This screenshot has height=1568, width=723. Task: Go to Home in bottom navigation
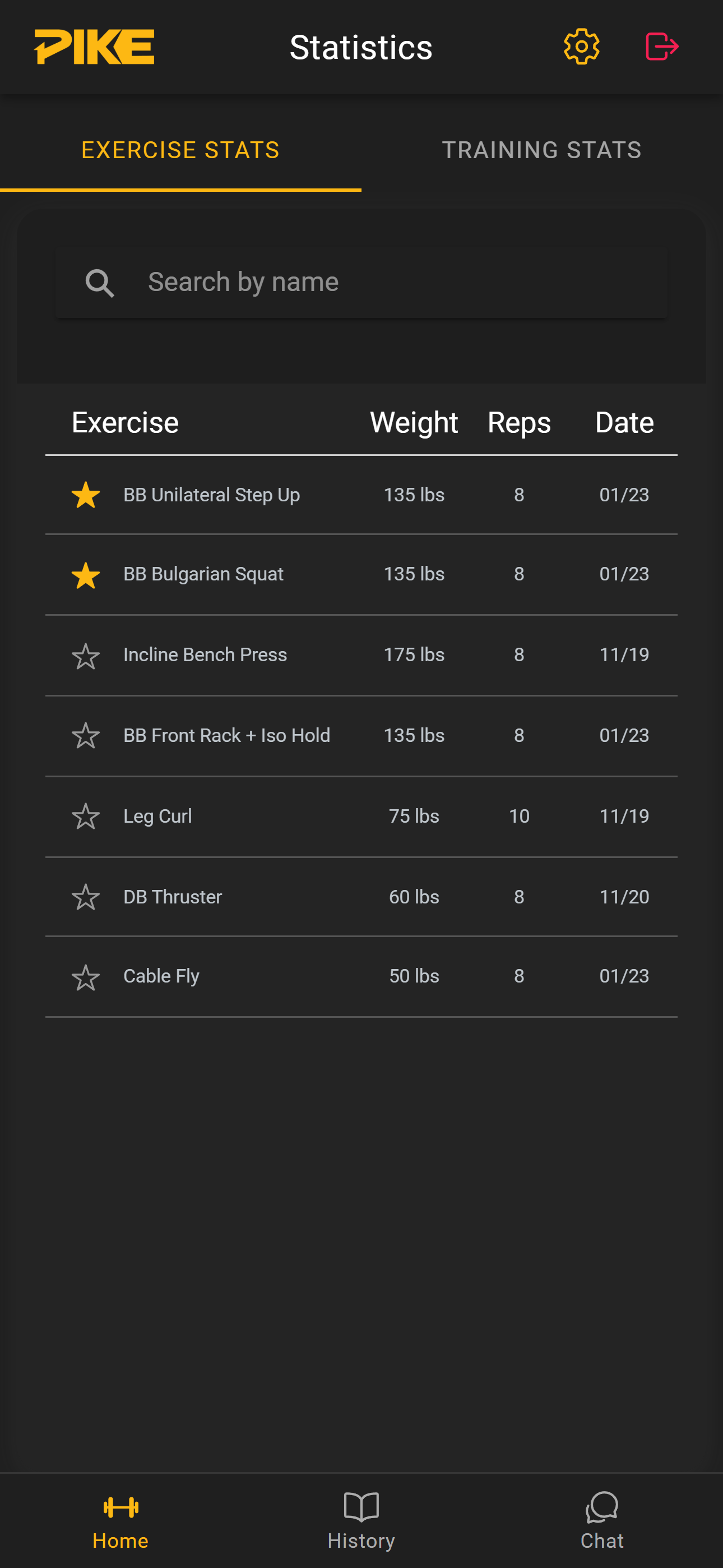(x=121, y=1520)
